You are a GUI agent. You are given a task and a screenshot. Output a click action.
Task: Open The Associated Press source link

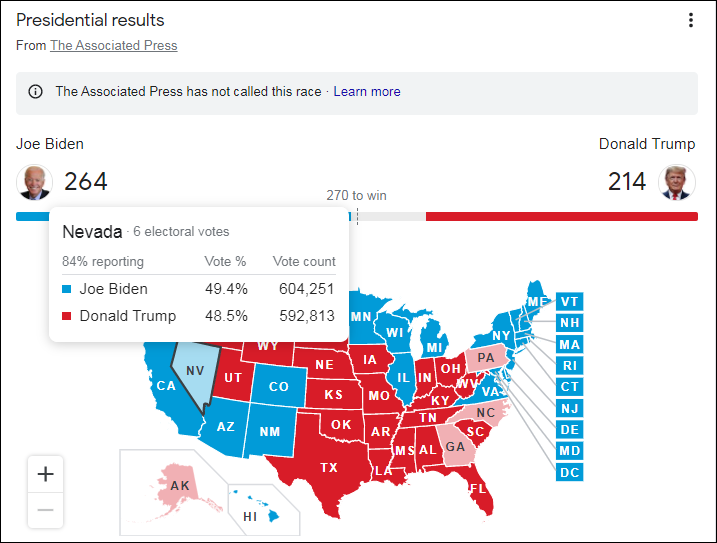113,45
